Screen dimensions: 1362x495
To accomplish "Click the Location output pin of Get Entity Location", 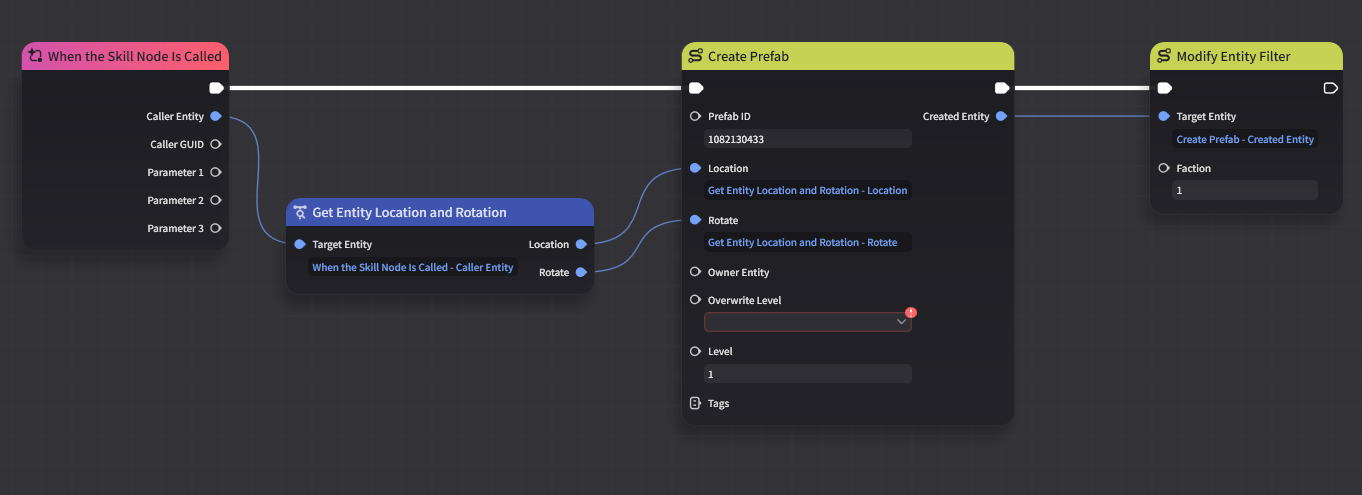I will [581, 244].
